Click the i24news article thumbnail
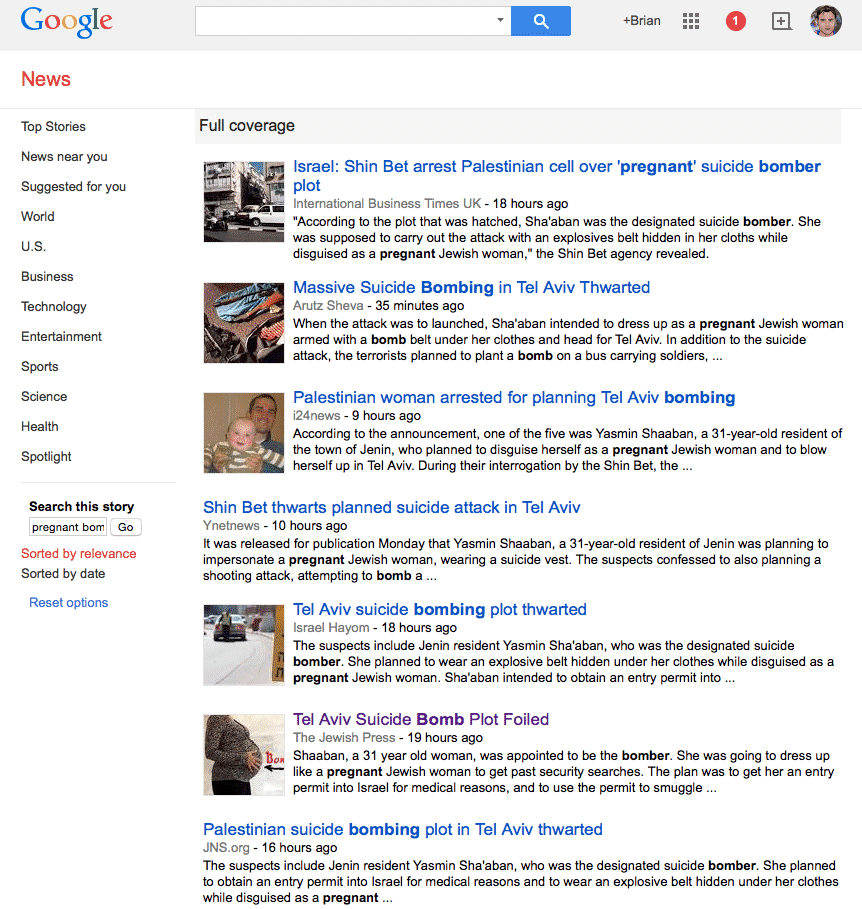Viewport: 862px width, 909px height. coord(244,433)
